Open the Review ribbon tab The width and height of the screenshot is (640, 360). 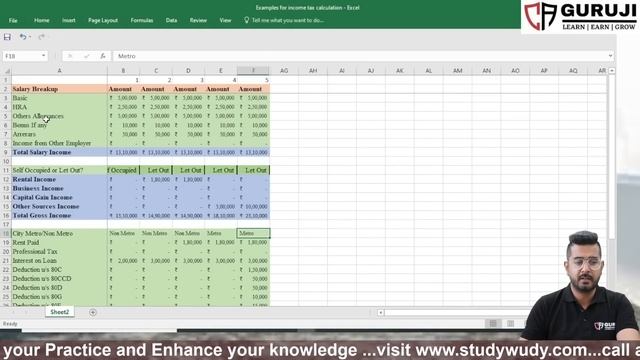pos(198,20)
